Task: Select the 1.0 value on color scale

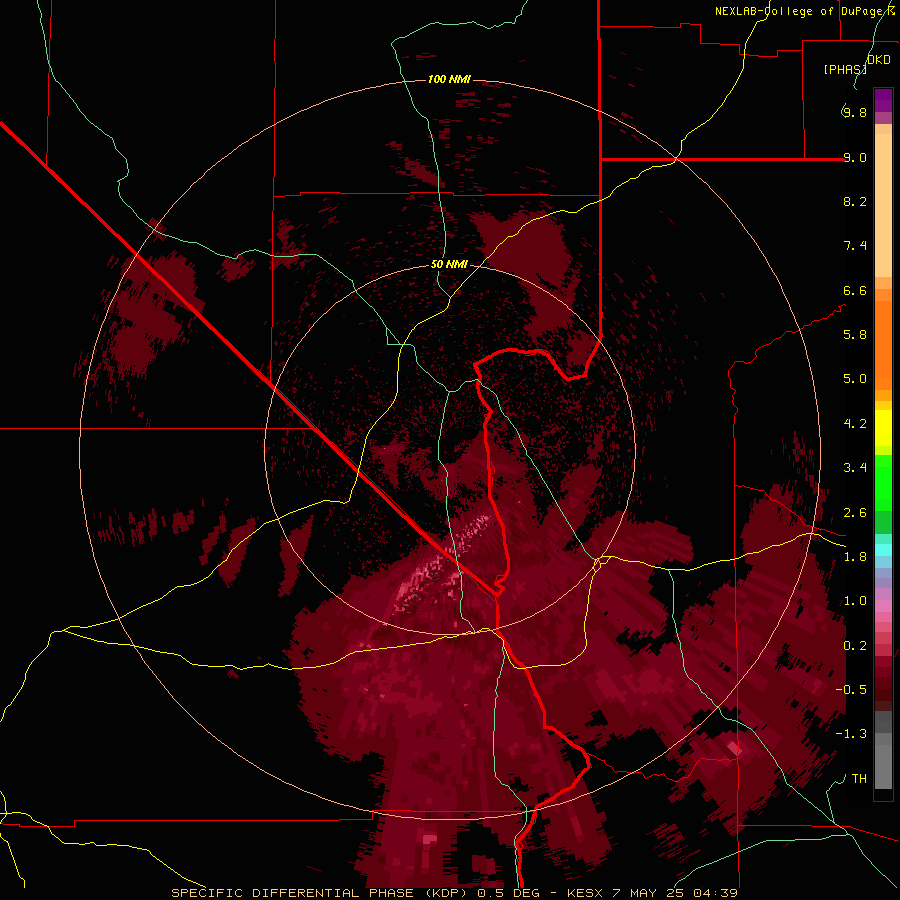Action: click(854, 601)
